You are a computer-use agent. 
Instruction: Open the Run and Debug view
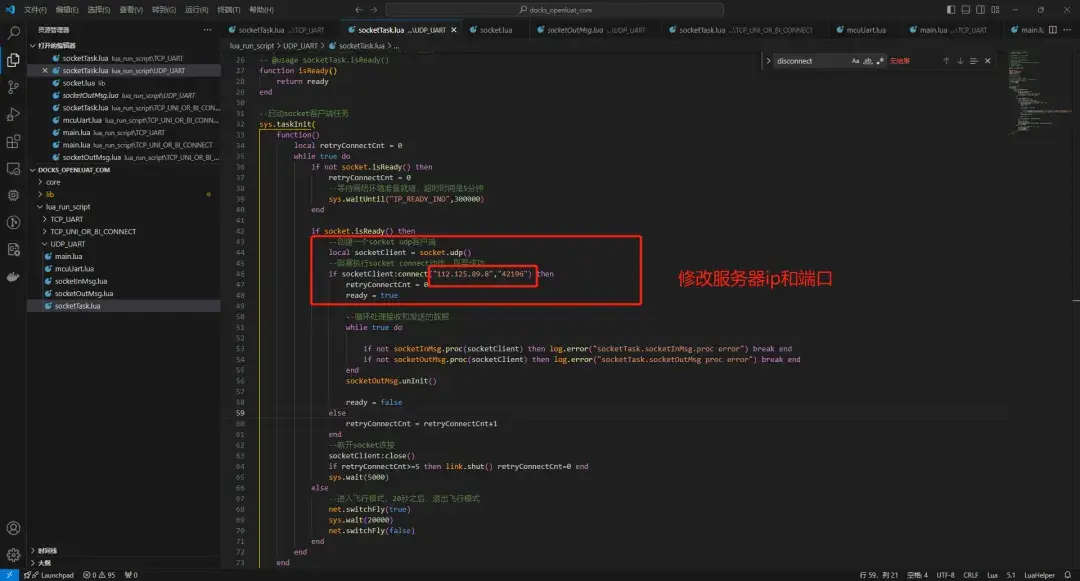coord(13,114)
